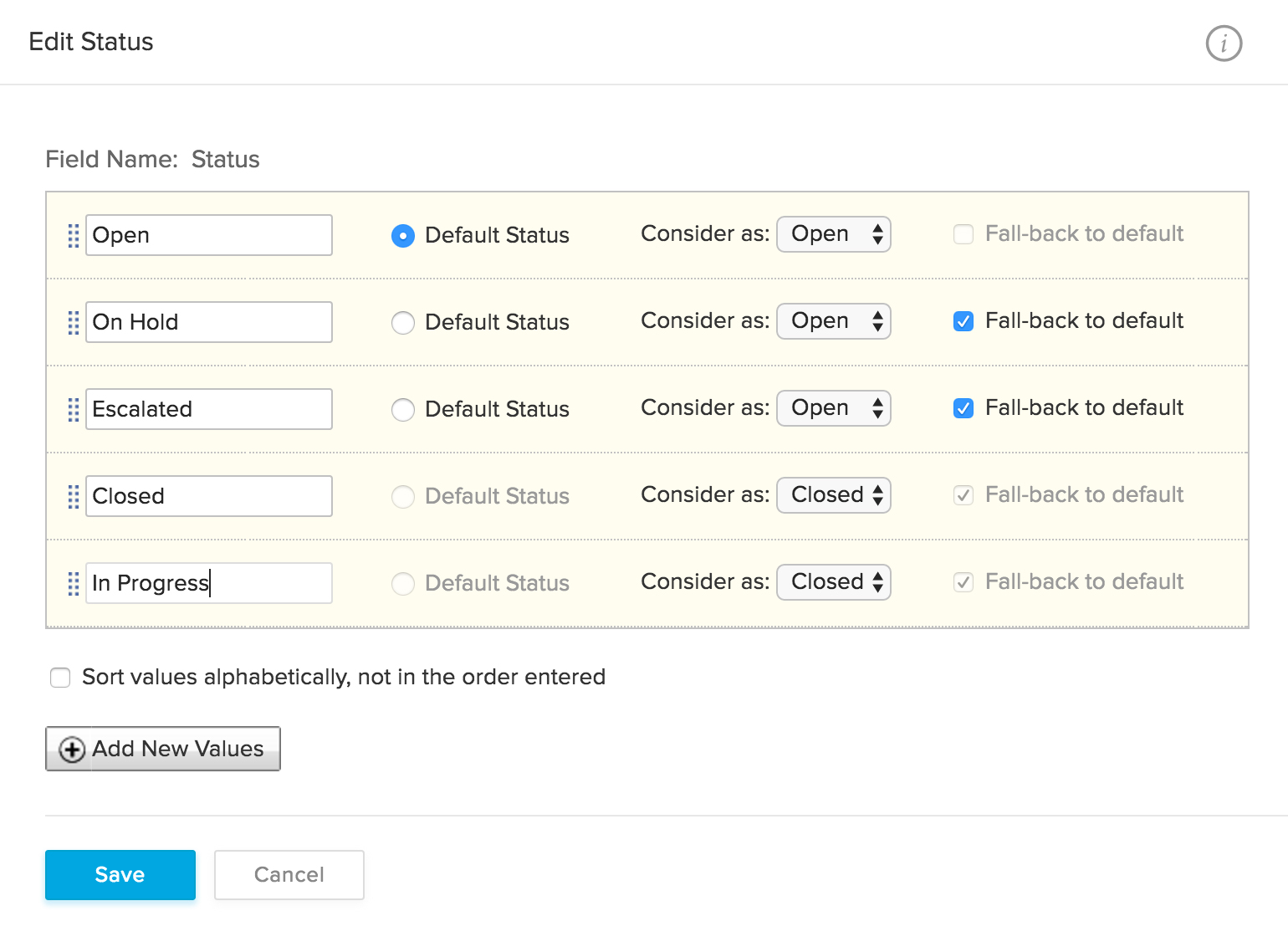The height and width of the screenshot is (947, 1288).
Task: Click Add New Values button
Action: 163,749
